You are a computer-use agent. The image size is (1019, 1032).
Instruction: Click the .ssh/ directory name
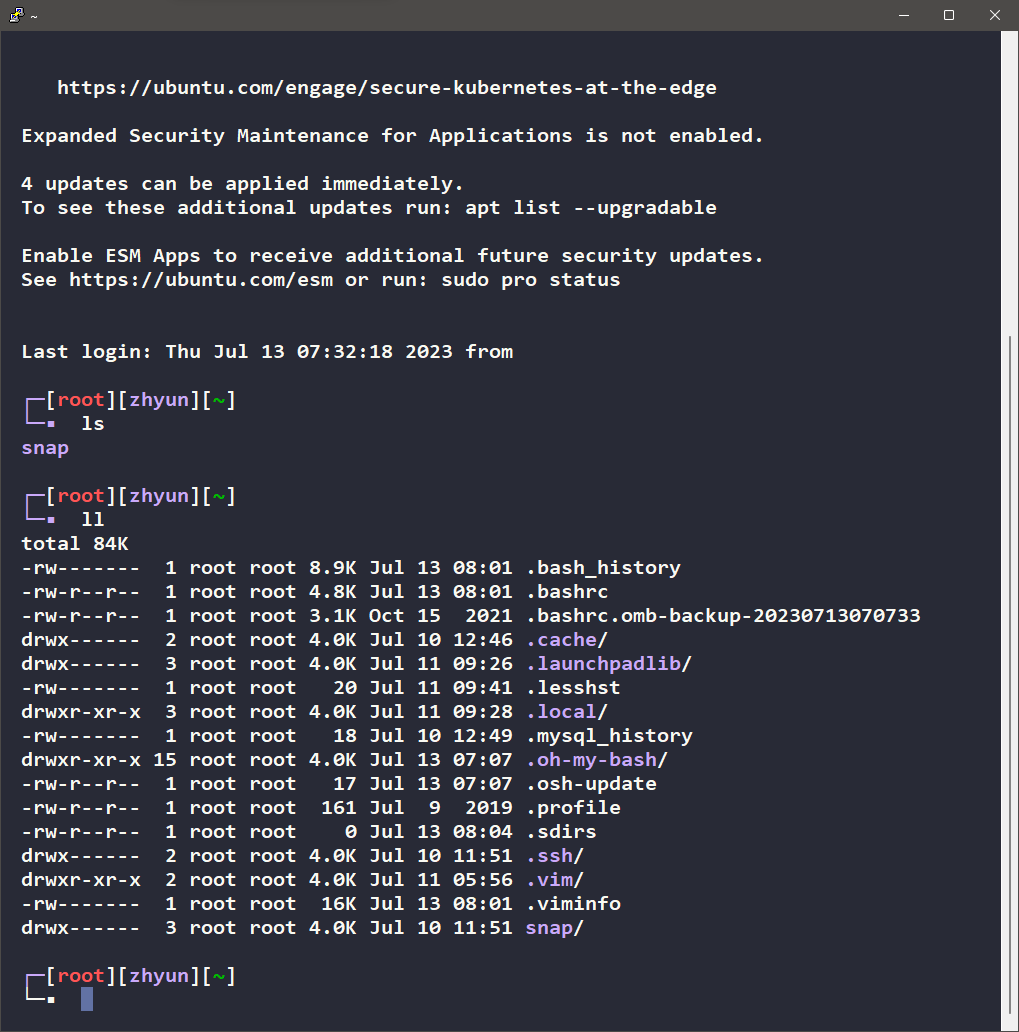(555, 856)
